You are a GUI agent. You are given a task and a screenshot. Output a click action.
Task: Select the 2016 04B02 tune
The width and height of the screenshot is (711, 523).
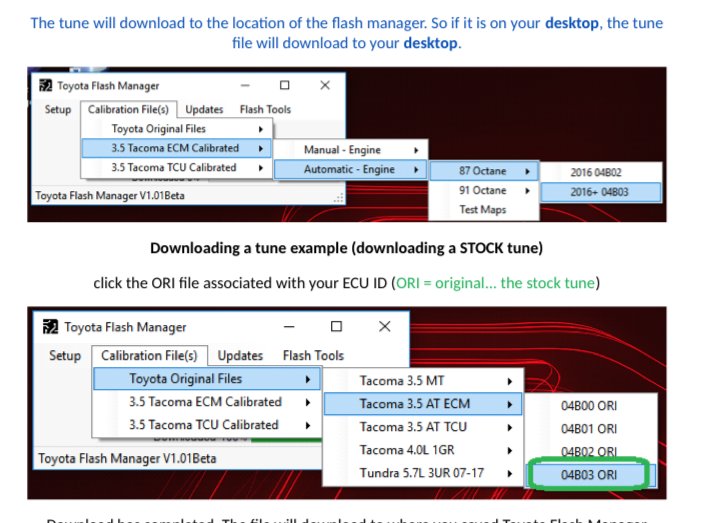[x=601, y=172]
